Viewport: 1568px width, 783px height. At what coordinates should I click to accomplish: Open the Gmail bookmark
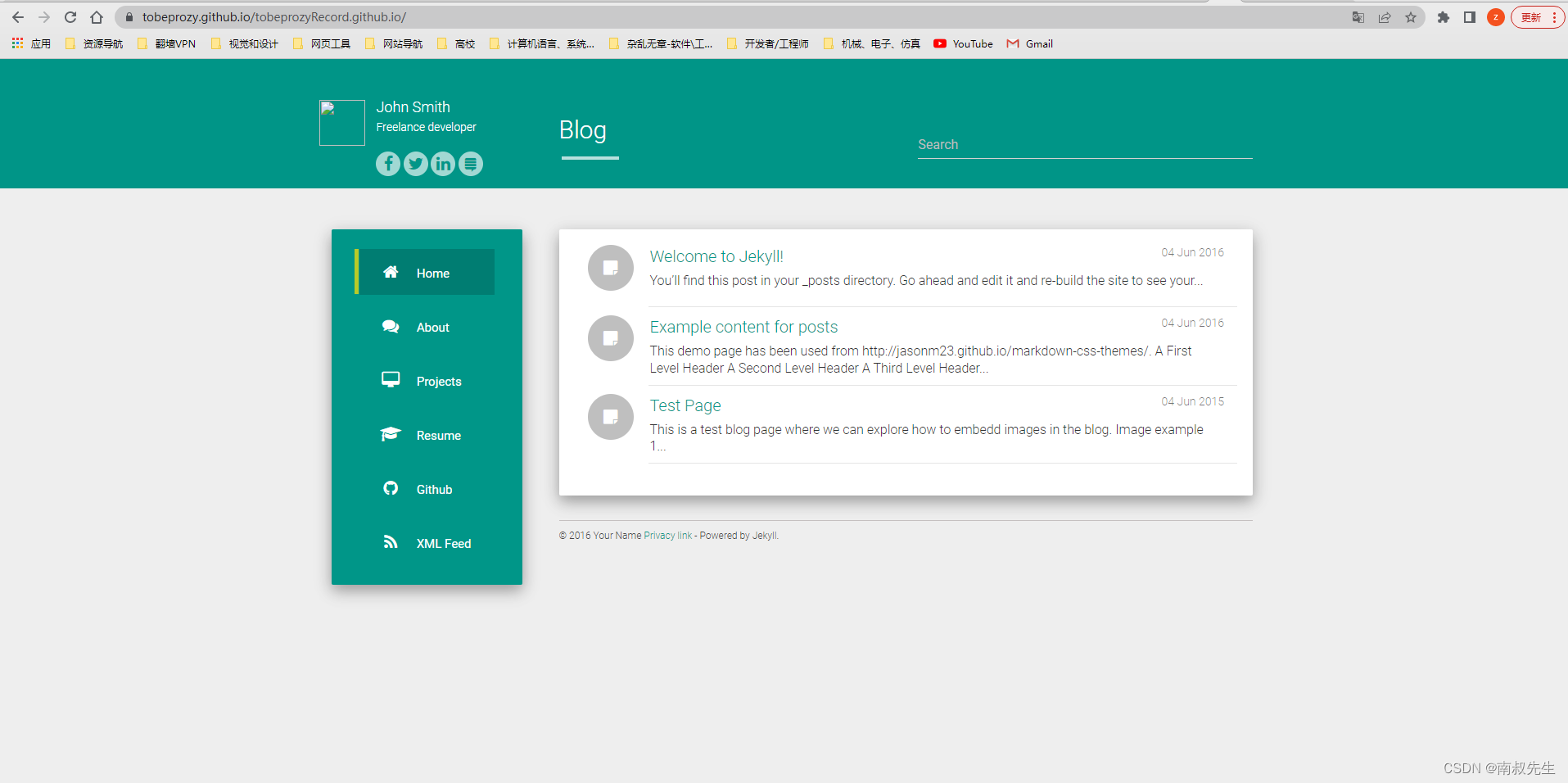(x=1030, y=44)
